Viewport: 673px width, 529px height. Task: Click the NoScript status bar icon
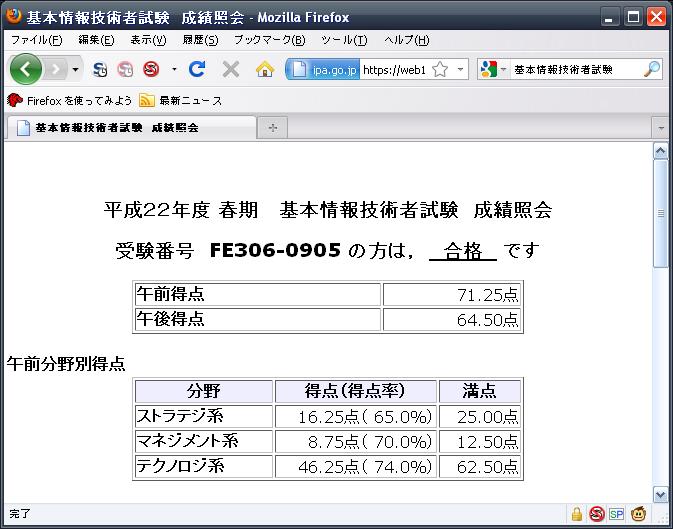click(x=597, y=514)
